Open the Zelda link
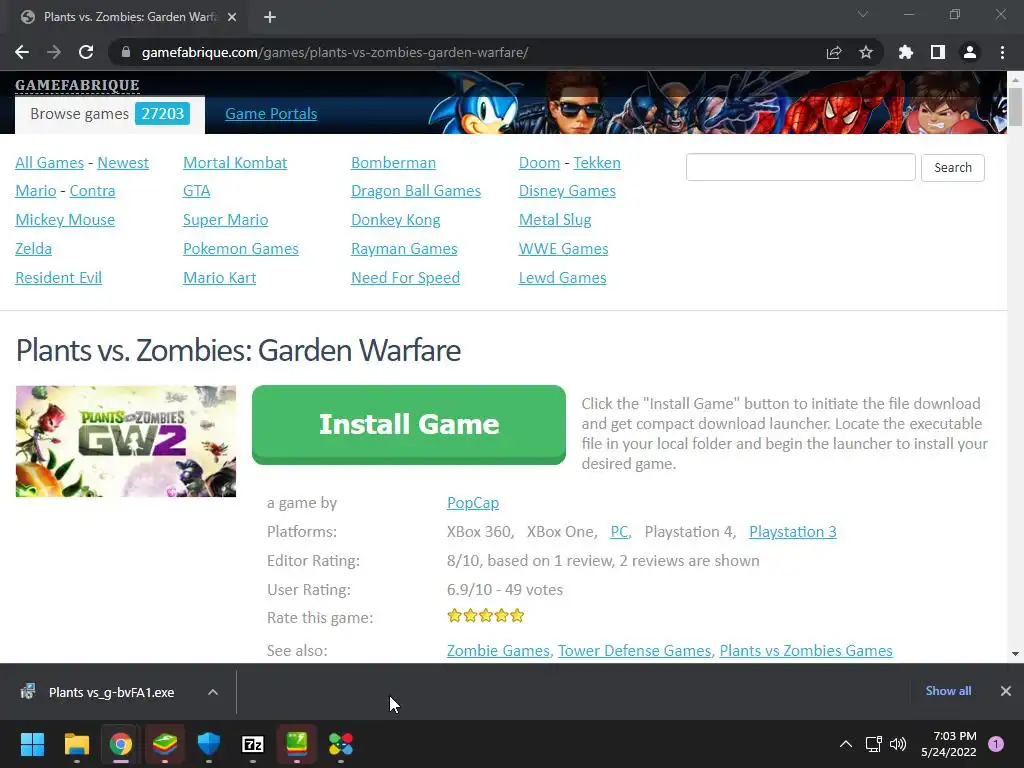This screenshot has height=768, width=1024. [33, 249]
